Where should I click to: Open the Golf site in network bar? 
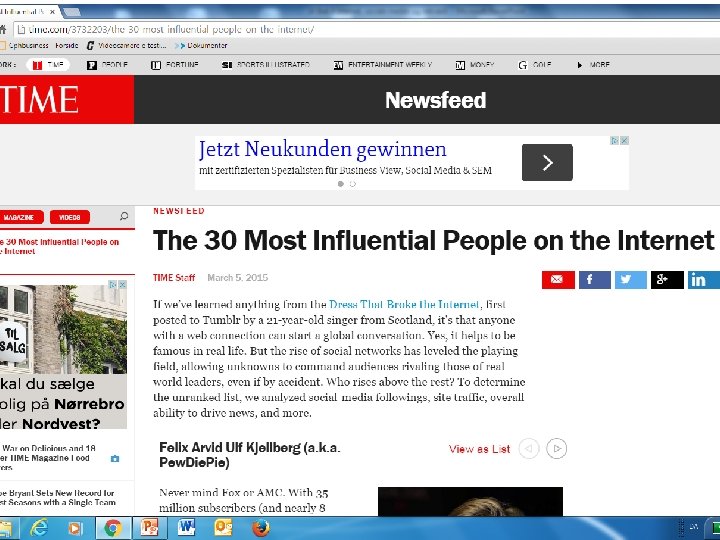tap(534, 65)
